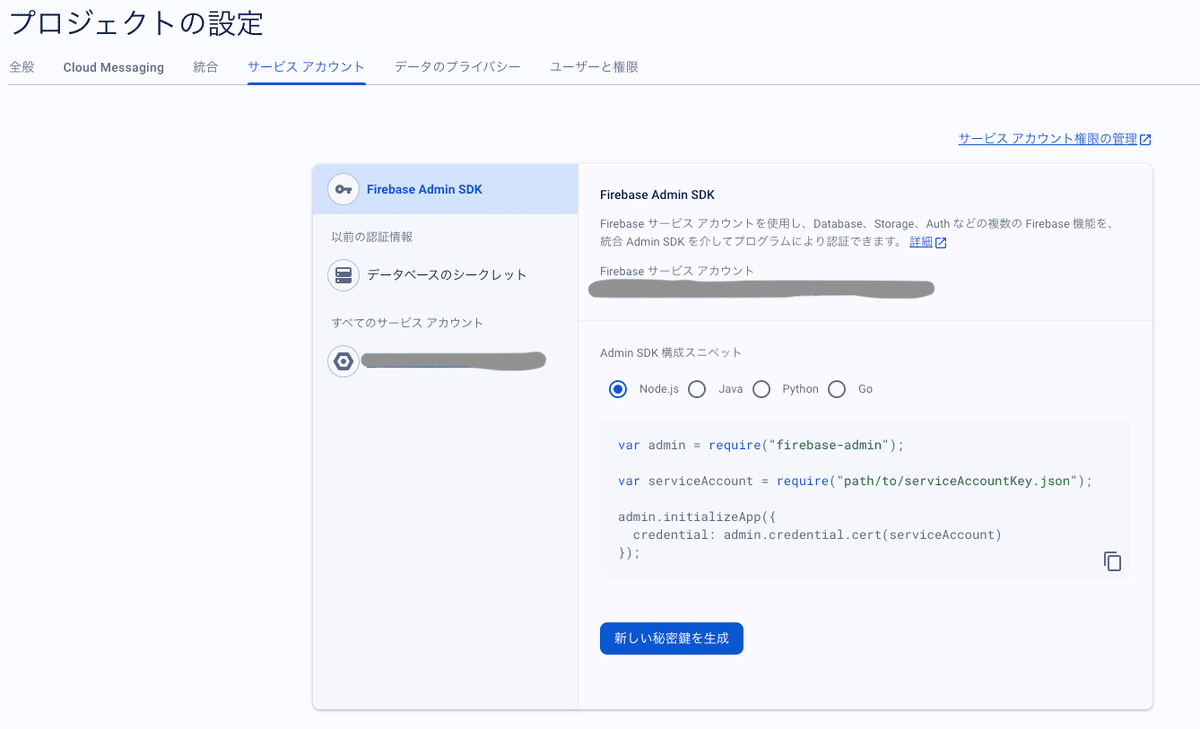This screenshot has height=729, width=1200.
Task: Click the hexagon service account icon
Action: (x=343, y=361)
